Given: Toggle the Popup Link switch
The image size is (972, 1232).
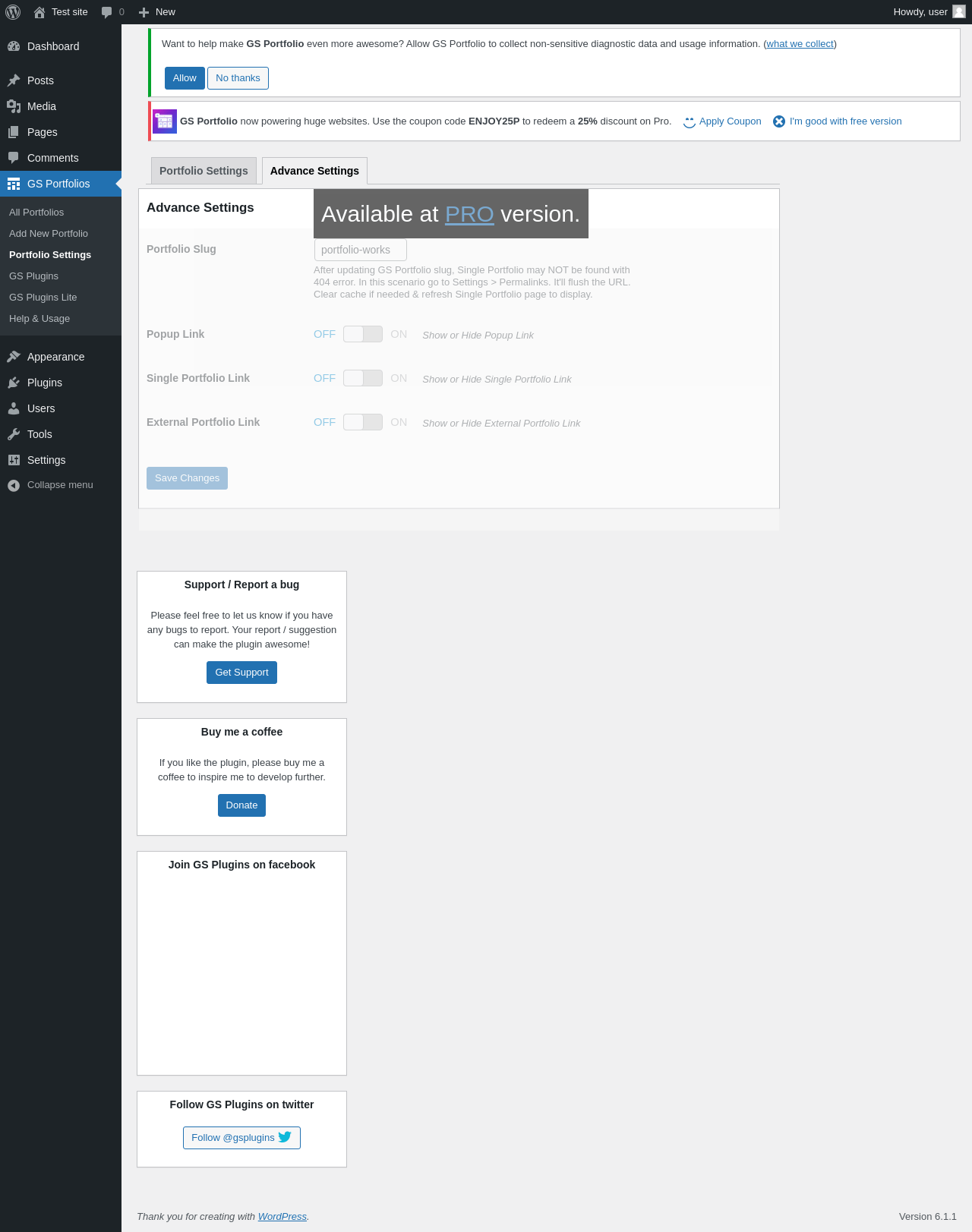Looking at the screenshot, I should pos(363,334).
